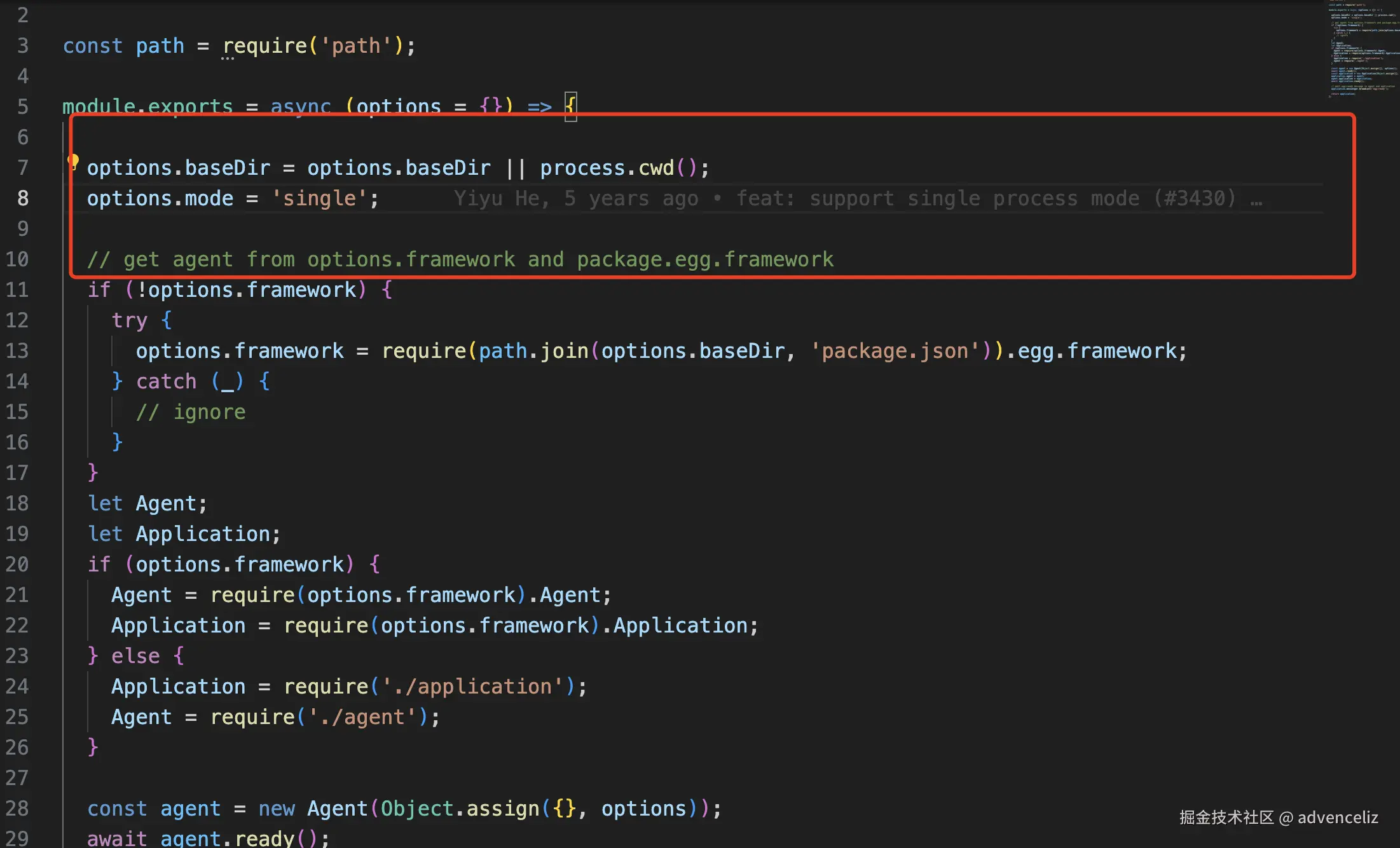Click the 'package.json' string
This screenshot has width=1400, height=848.
895,351
